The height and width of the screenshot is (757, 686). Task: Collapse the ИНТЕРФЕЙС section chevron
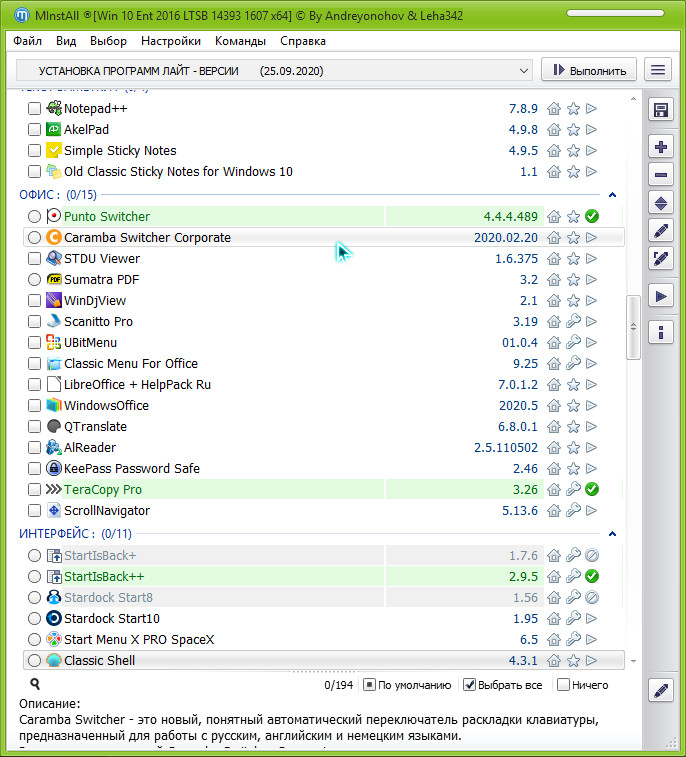[x=612, y=534]
